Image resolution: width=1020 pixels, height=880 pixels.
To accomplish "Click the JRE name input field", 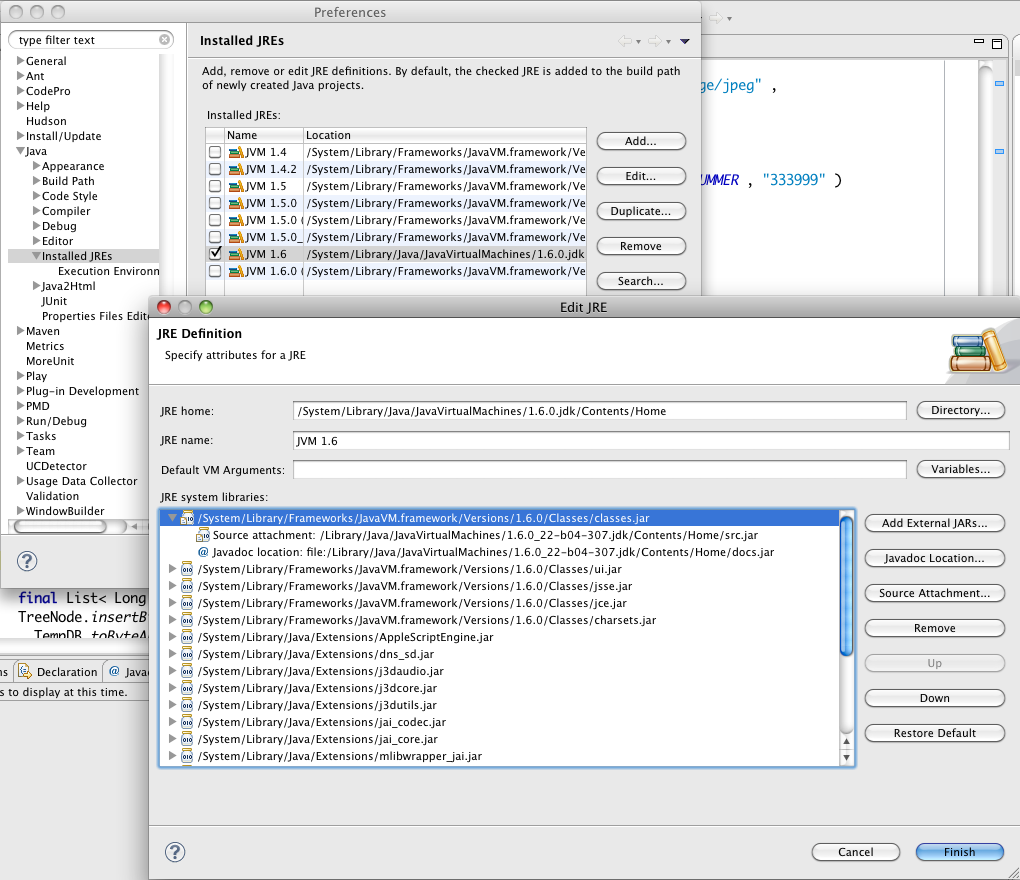I will tap(651, 441).
